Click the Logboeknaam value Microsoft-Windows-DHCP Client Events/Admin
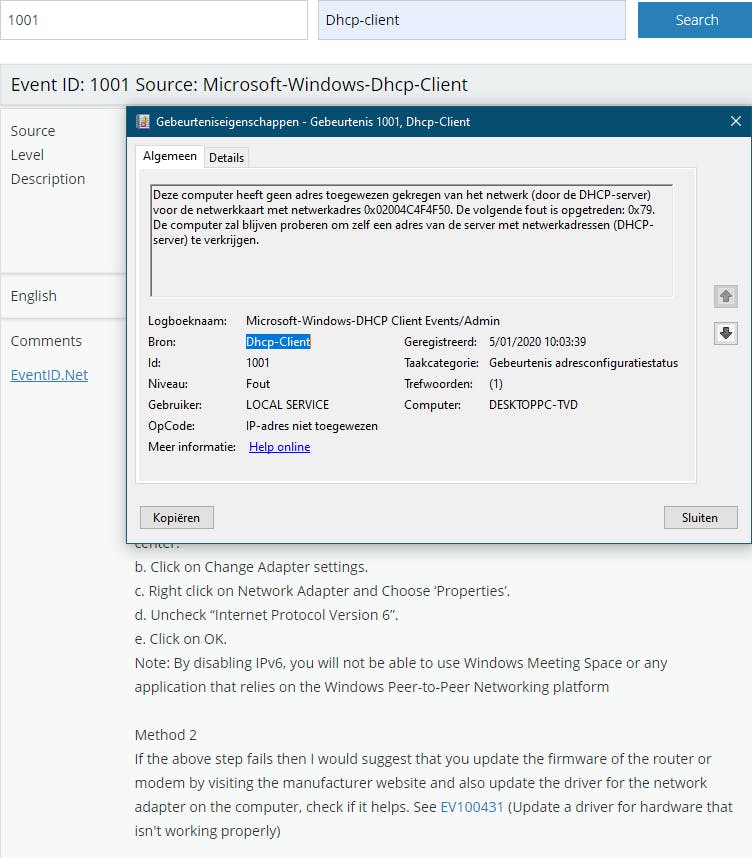The height and width of the screenshot is (858, 752). pos(373,321)
